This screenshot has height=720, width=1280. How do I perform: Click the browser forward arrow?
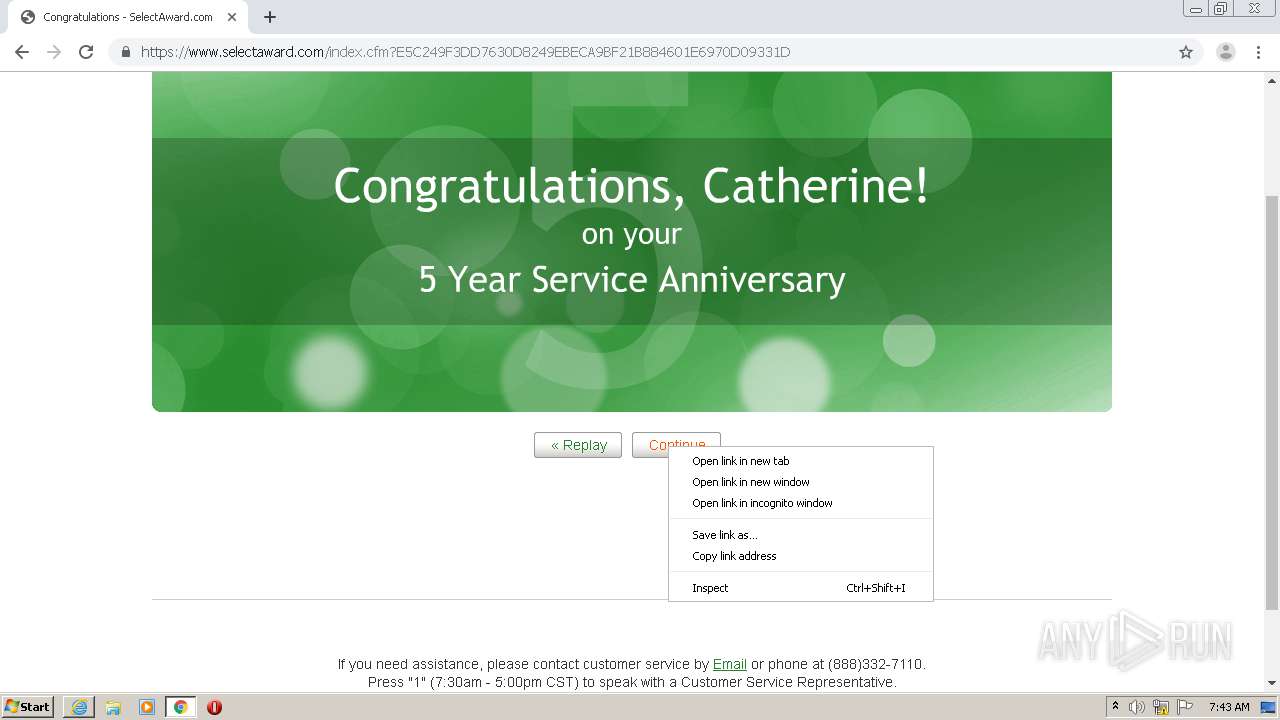[x=54, y=52]
